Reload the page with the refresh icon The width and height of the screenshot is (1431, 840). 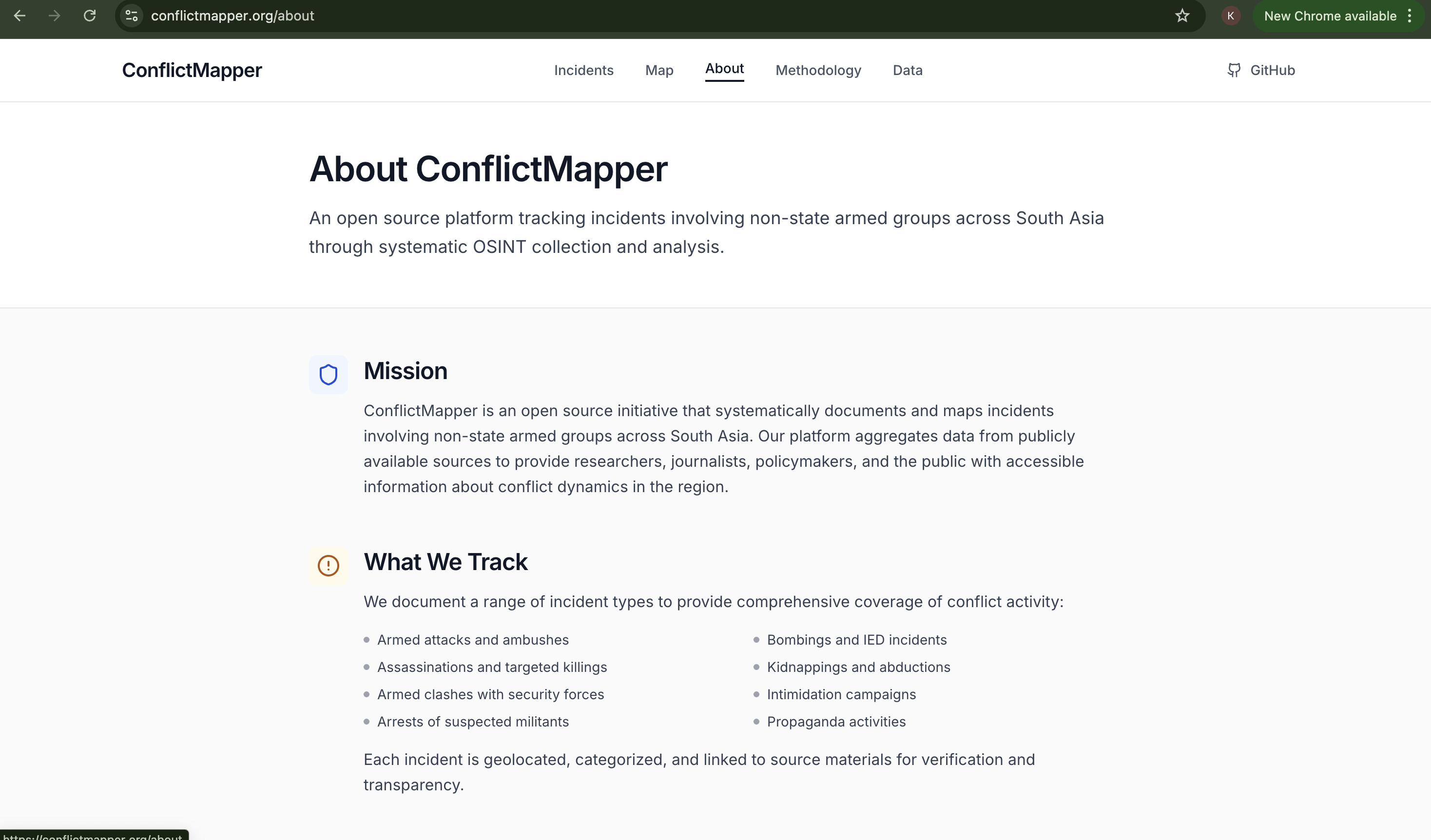[x=90, y=16]
